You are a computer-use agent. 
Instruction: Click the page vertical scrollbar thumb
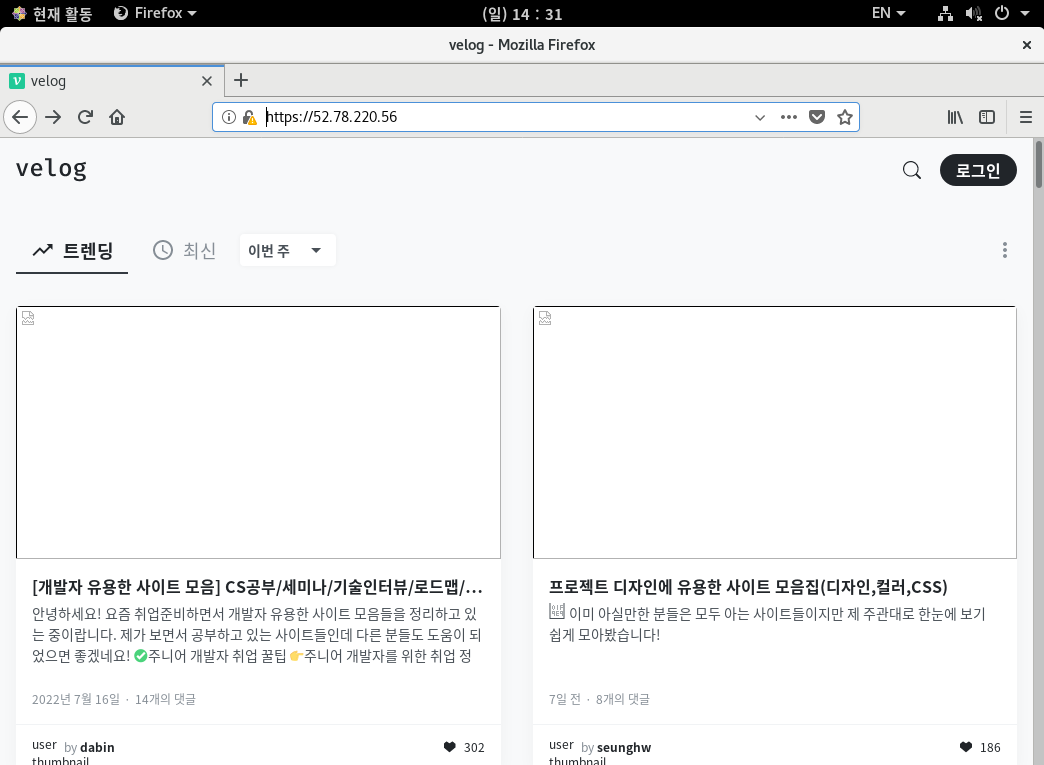coord(1038,164)
